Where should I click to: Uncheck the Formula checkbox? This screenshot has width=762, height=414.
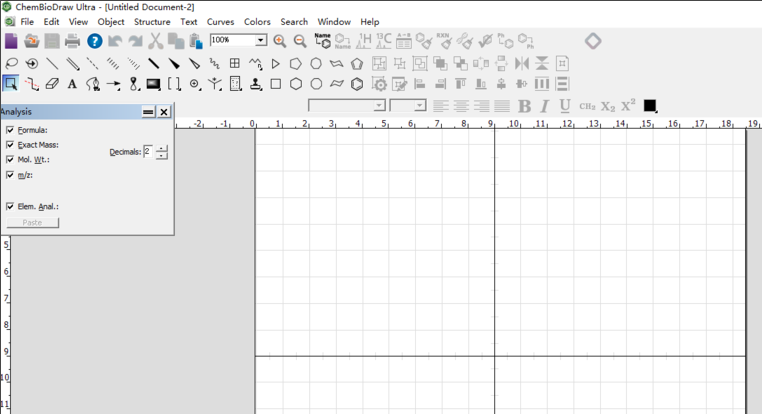pyautogui.click(x=10, y=130)
